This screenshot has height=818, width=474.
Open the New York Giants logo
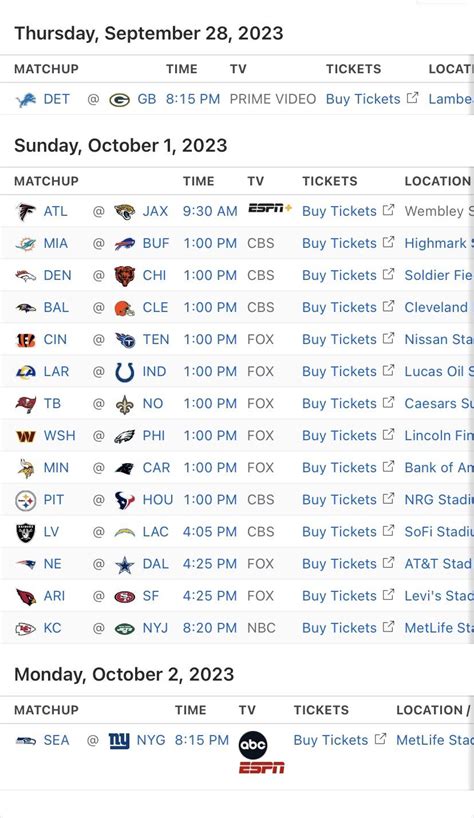coord(119,740)
